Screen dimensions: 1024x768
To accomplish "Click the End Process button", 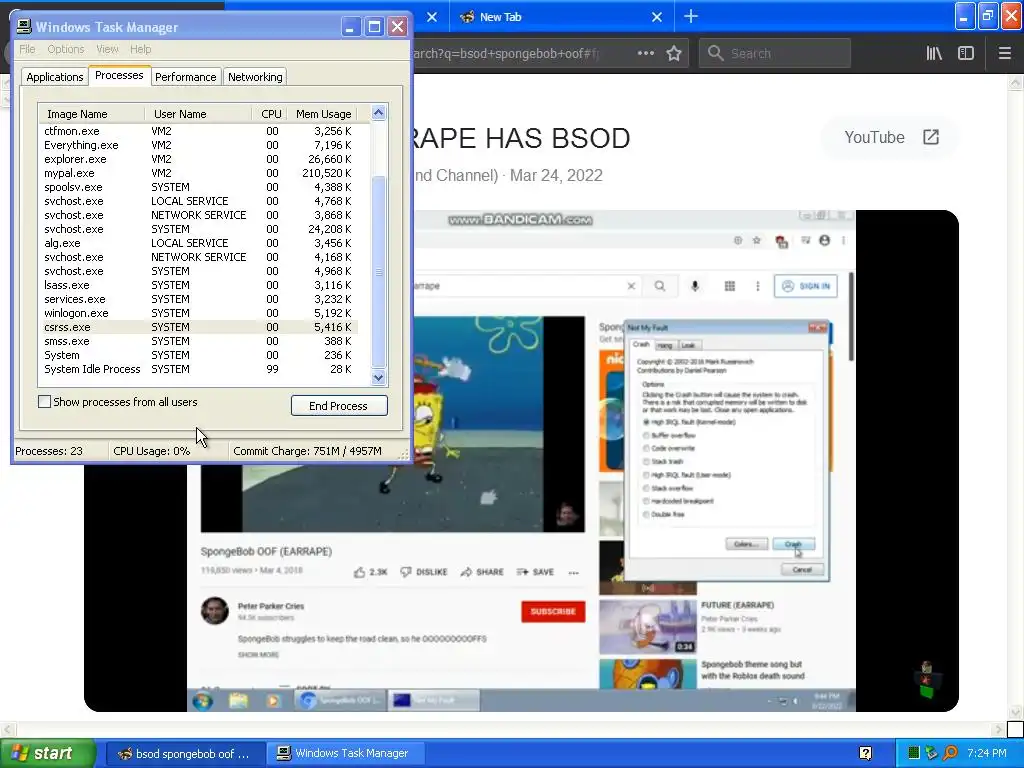I will (x=339, y=406).
